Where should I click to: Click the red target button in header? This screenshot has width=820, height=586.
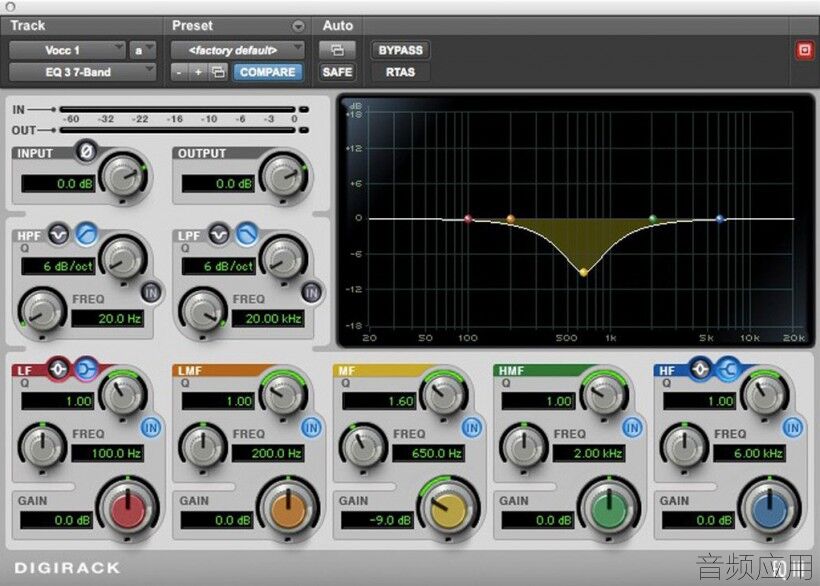[x=804, y=50]
